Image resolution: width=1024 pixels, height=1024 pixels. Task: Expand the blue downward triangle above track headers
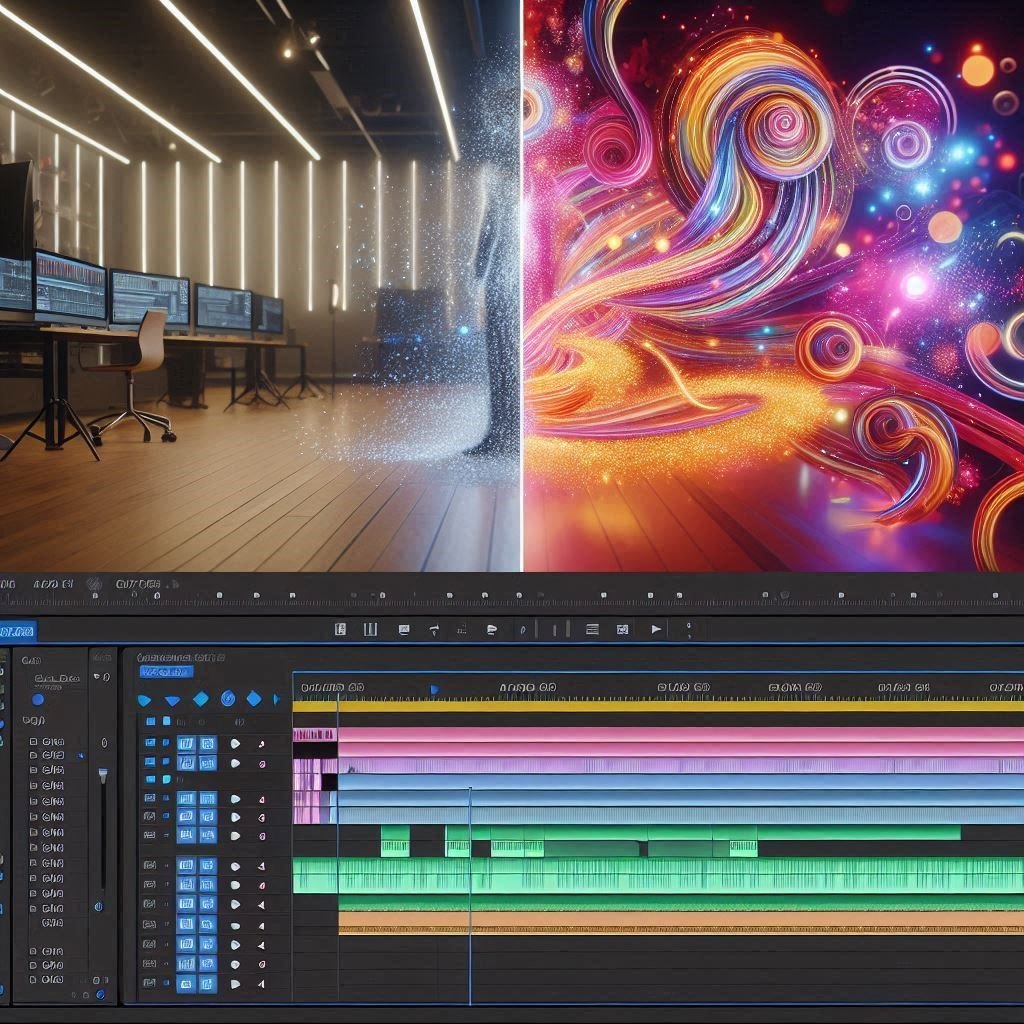click(172, 700)
